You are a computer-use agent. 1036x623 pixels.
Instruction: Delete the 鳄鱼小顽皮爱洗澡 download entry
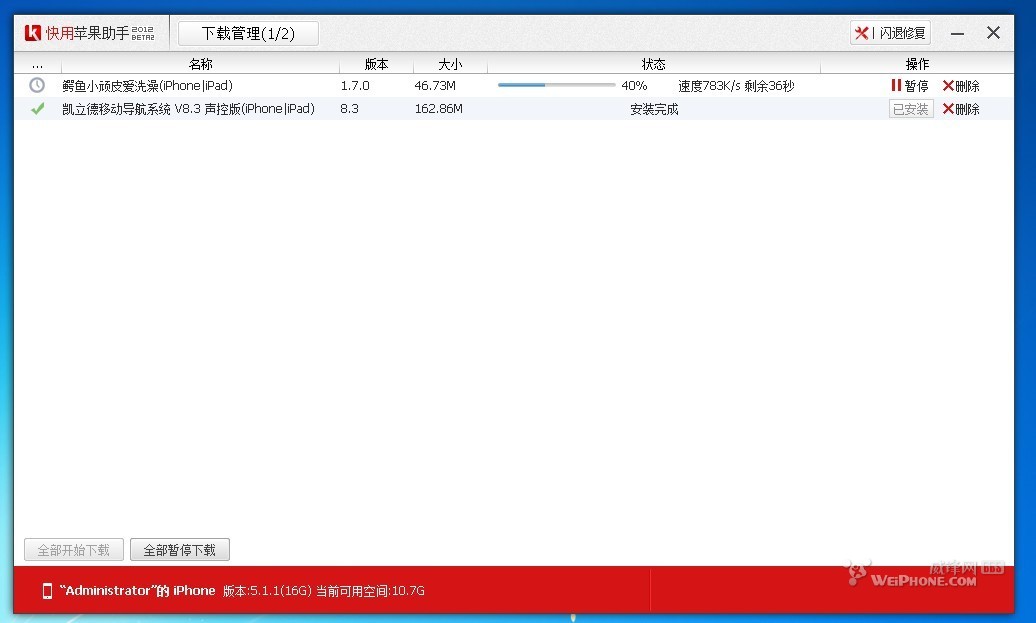click(961, 86)
